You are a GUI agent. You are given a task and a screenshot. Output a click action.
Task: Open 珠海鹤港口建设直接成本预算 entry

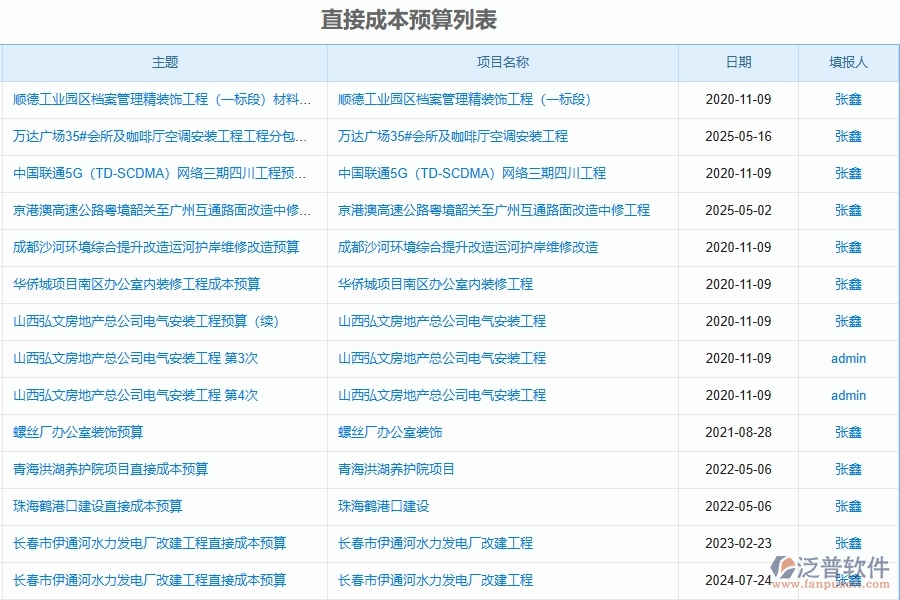96,506
